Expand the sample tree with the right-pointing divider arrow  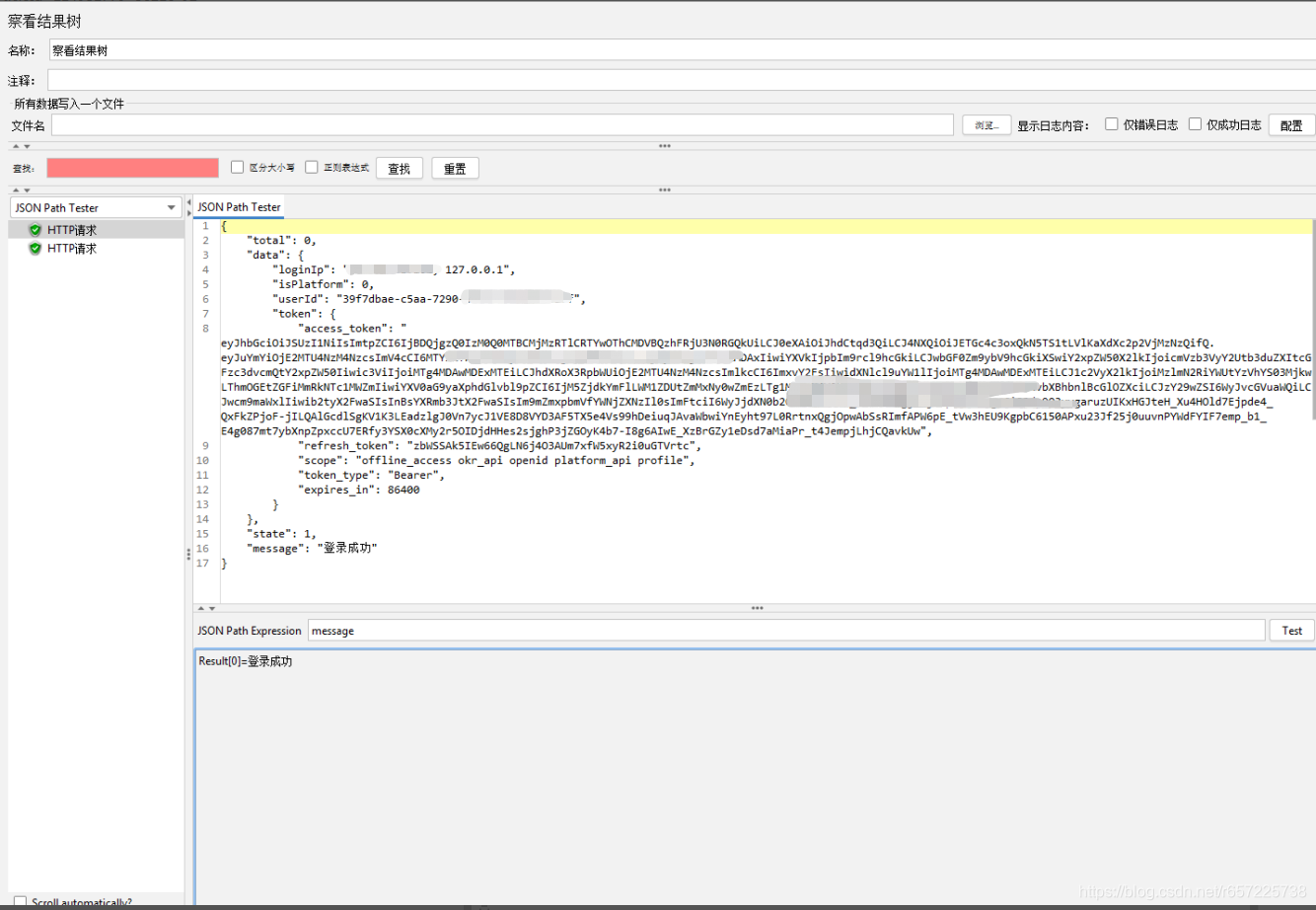pyautogui.click(x=188, y=213)
